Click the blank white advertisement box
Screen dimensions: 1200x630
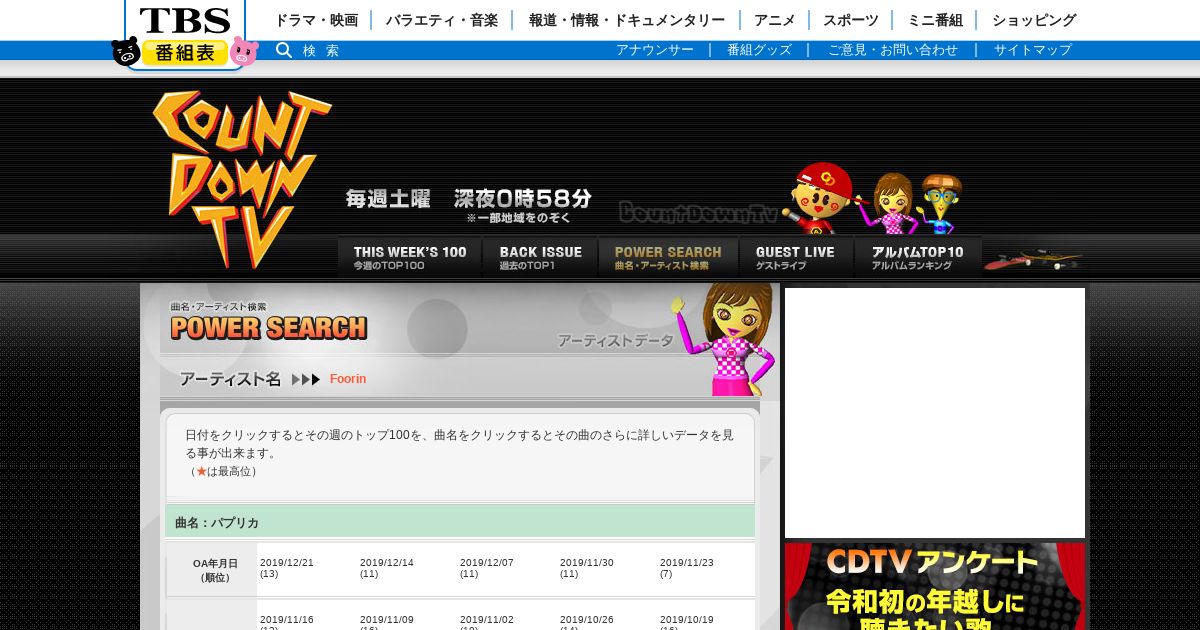(935, 413)
